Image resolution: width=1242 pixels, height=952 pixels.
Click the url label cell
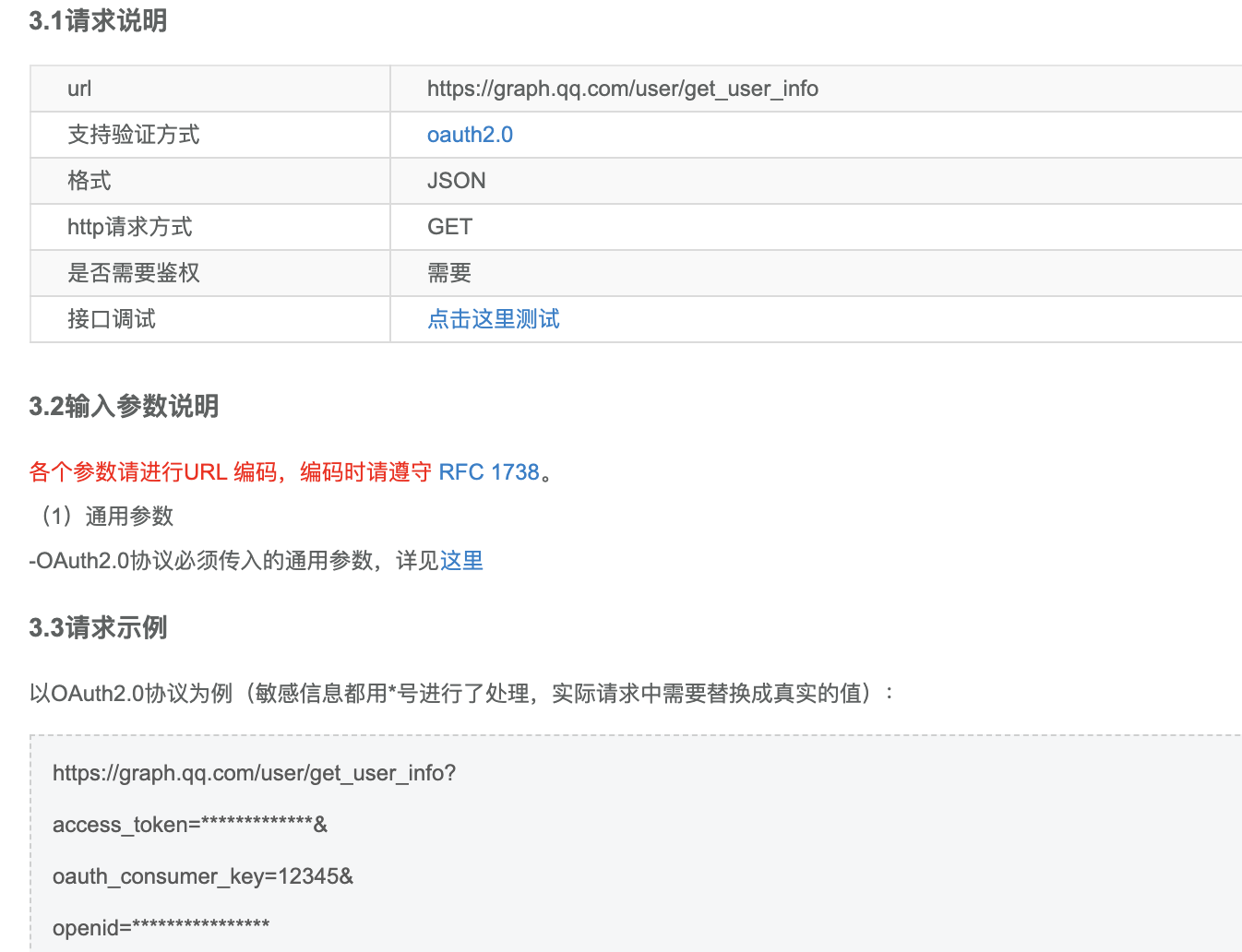(210, 89)
